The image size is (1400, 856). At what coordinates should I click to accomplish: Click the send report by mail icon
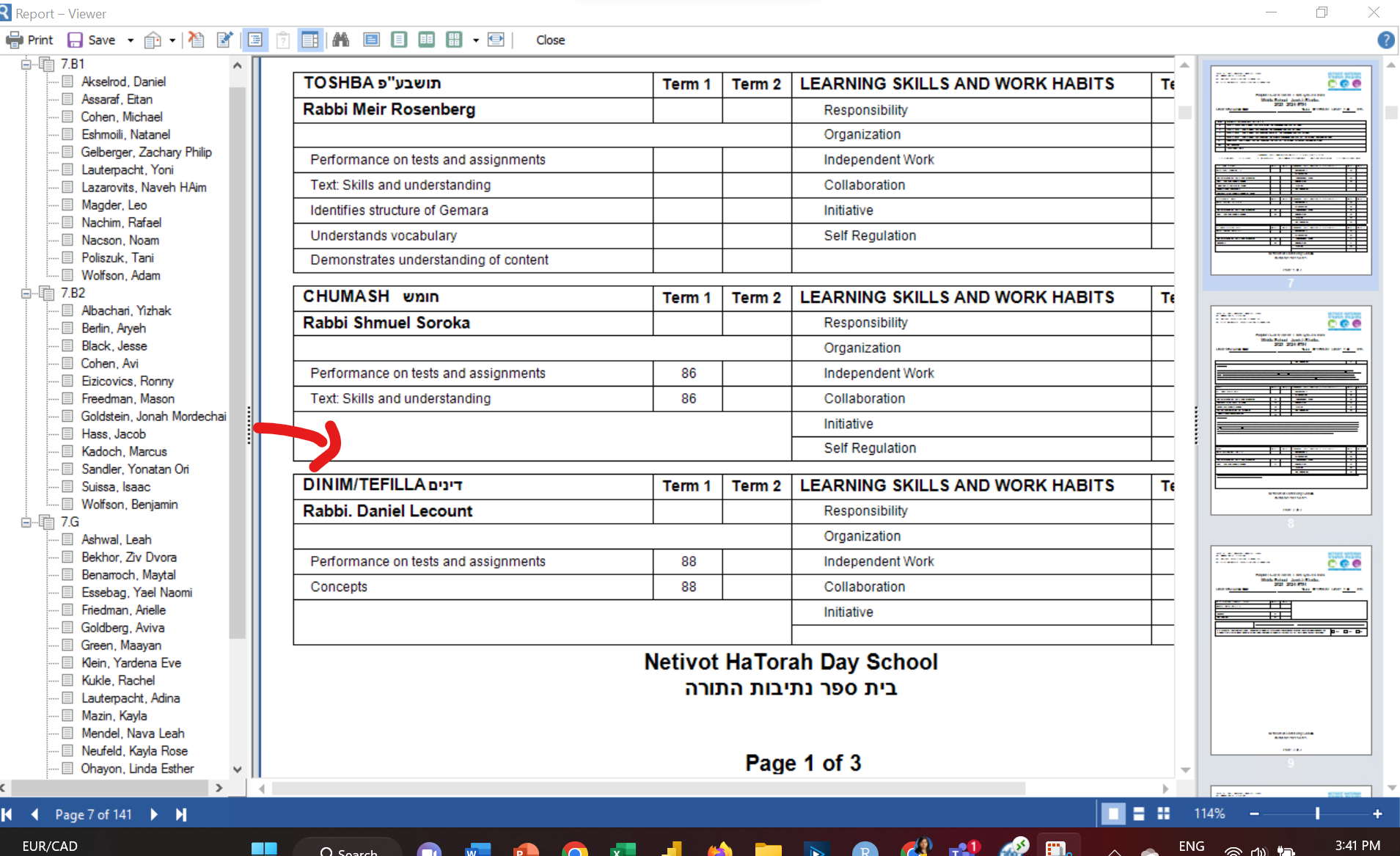click(x=153, y=40)
